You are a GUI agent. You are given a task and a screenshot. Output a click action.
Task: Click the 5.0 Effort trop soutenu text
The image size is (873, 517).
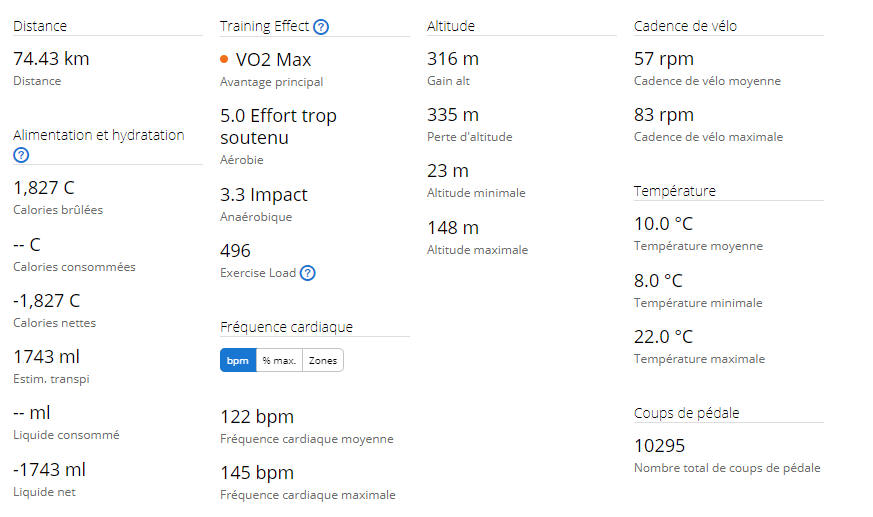(278, 126)
